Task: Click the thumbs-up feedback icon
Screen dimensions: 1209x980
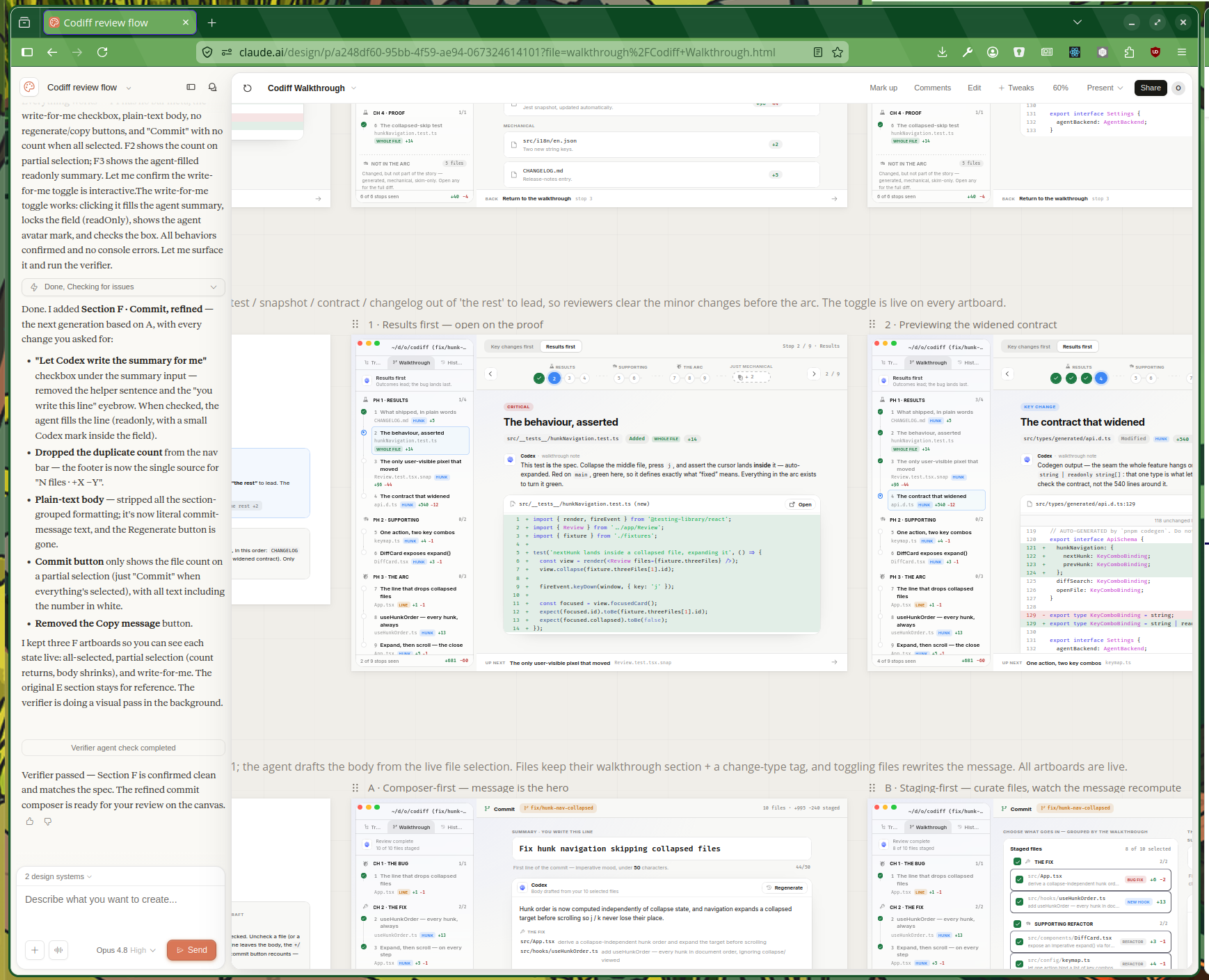Action: [x=30, y=821]
